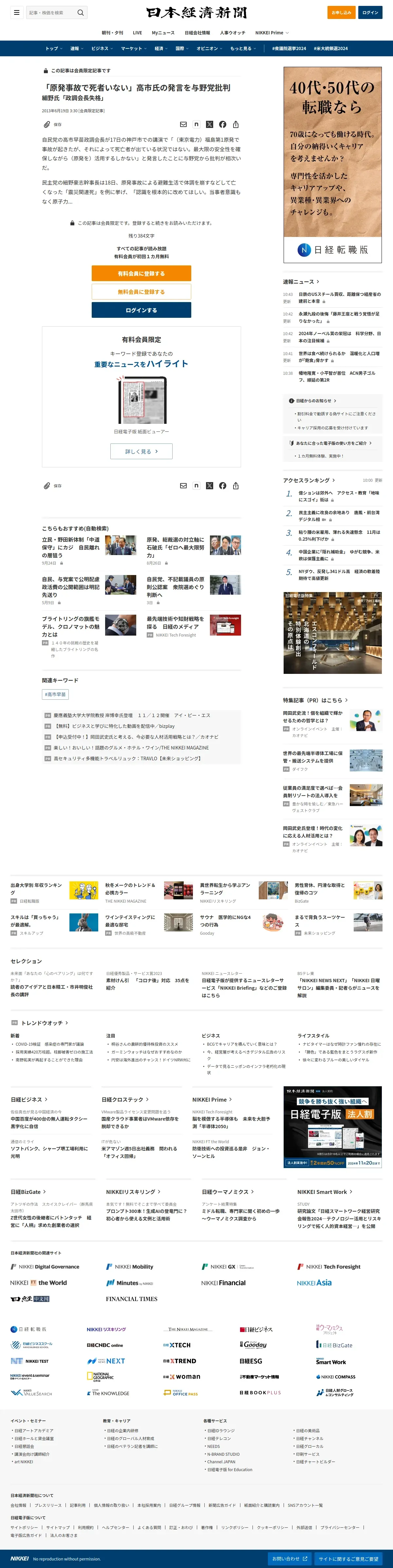Click the #高市早苗 keyword tag
393x1568 pixels.
pos(55,694)
